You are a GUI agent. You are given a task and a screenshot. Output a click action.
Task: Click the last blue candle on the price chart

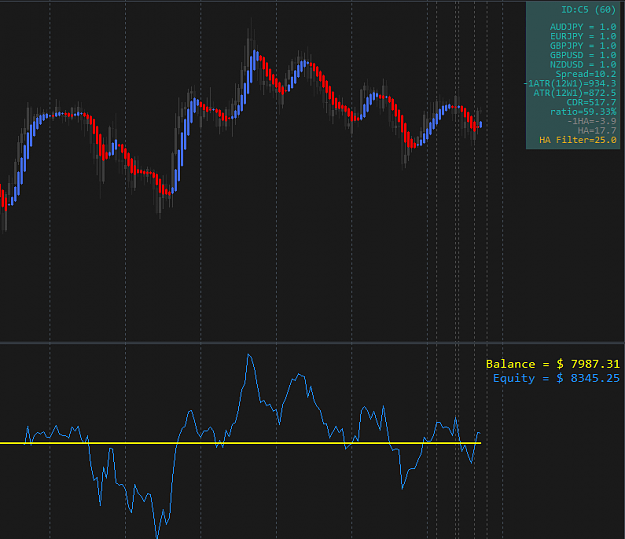tap(481, 124)
